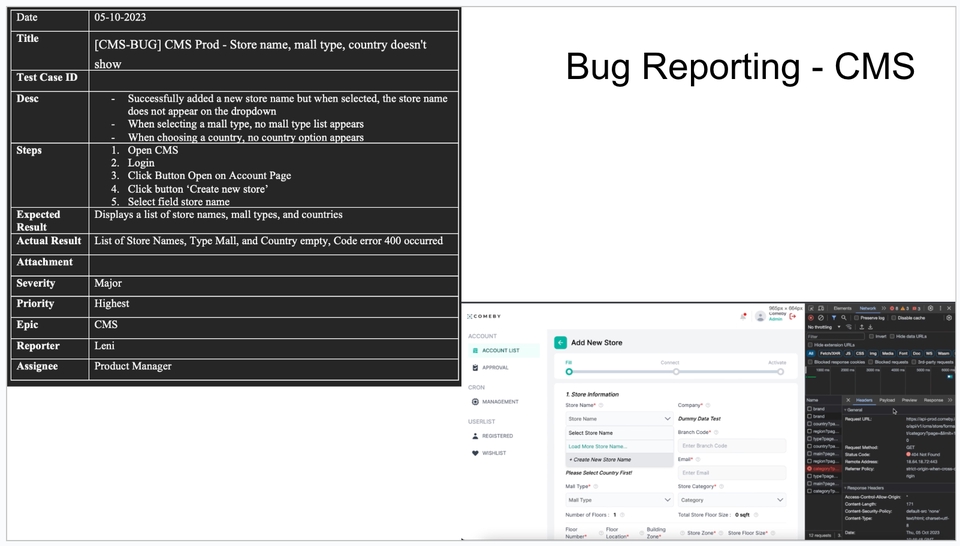Click the info icon next to Email label

point(697,459)
